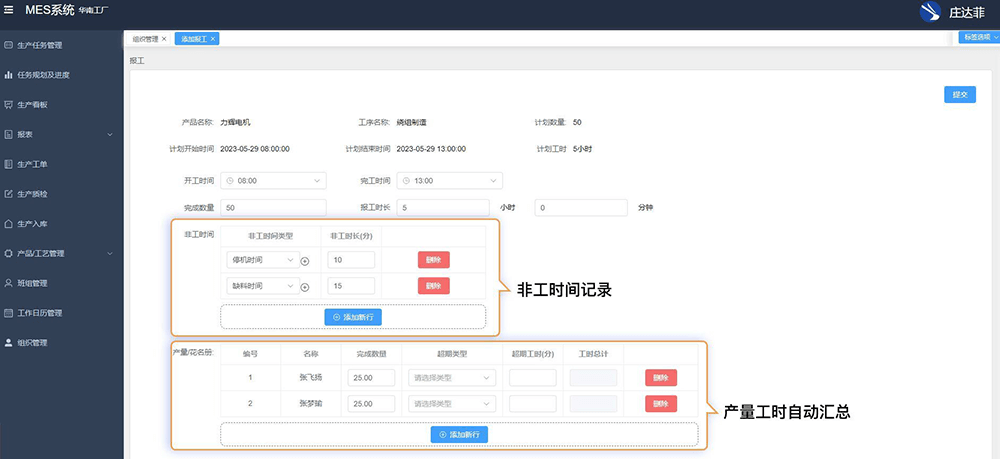Click the 组织管理 user icon in sidebar
This screenshot has height=459, width=1000.
(8, 342)
